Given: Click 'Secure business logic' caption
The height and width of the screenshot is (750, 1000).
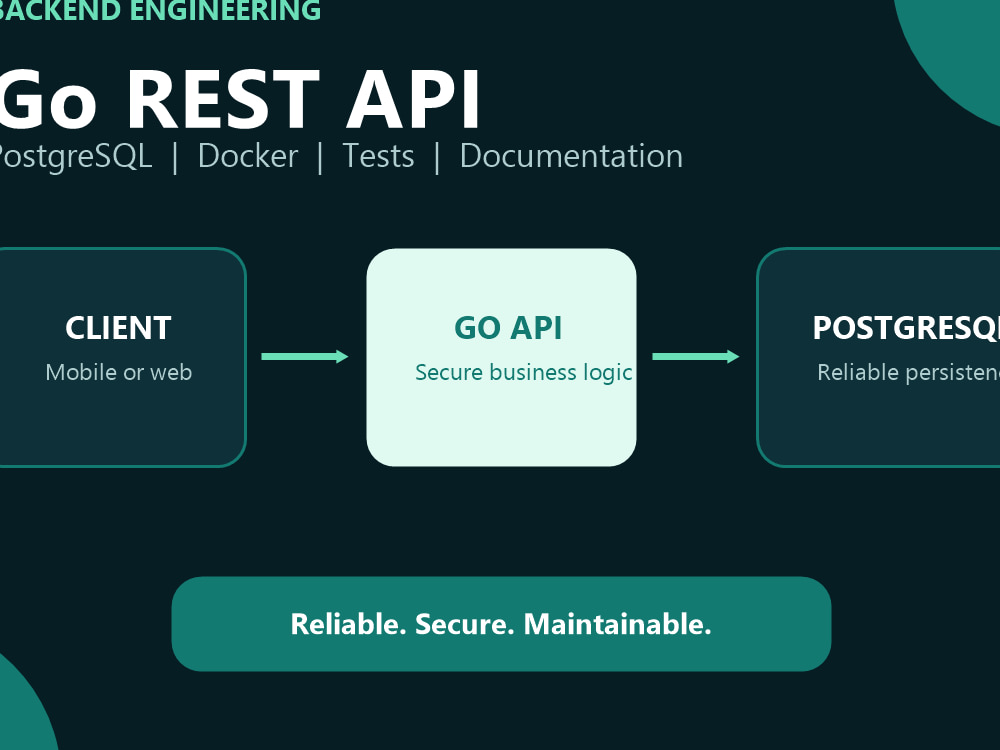Looking at the screenshot, I should pos(524,372).
